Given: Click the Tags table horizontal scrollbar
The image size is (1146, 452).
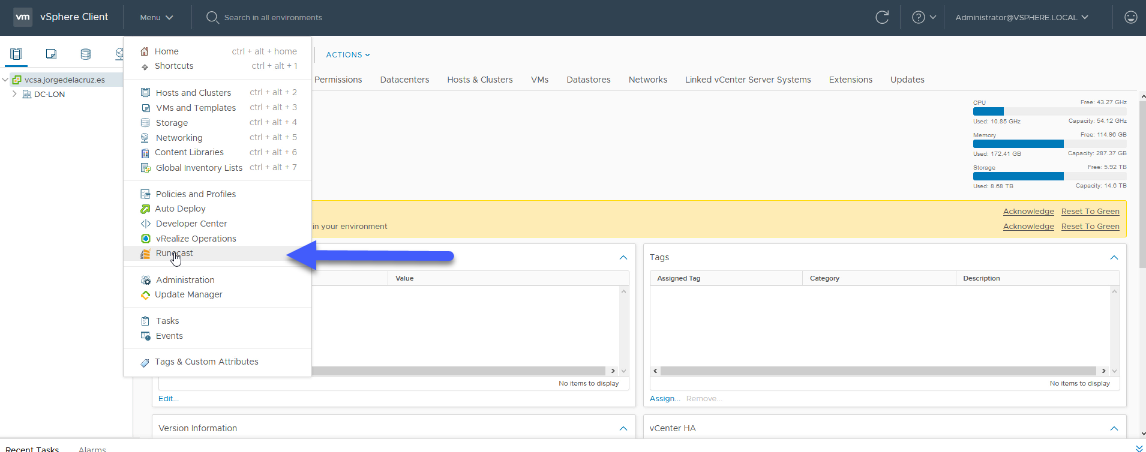Looking at the screenshot, I should point(879,372).
